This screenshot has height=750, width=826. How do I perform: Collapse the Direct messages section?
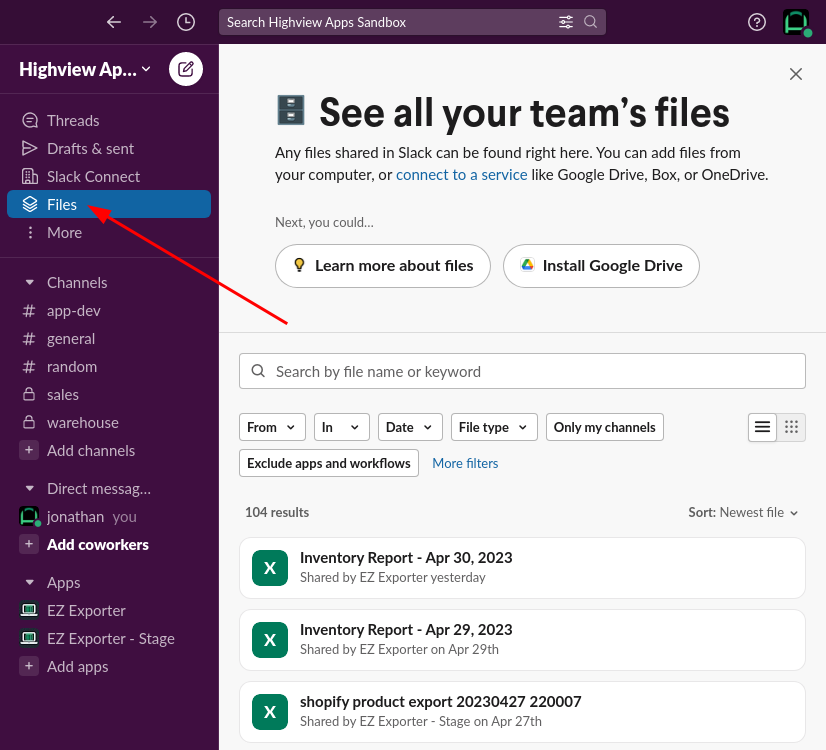[30, 489]
